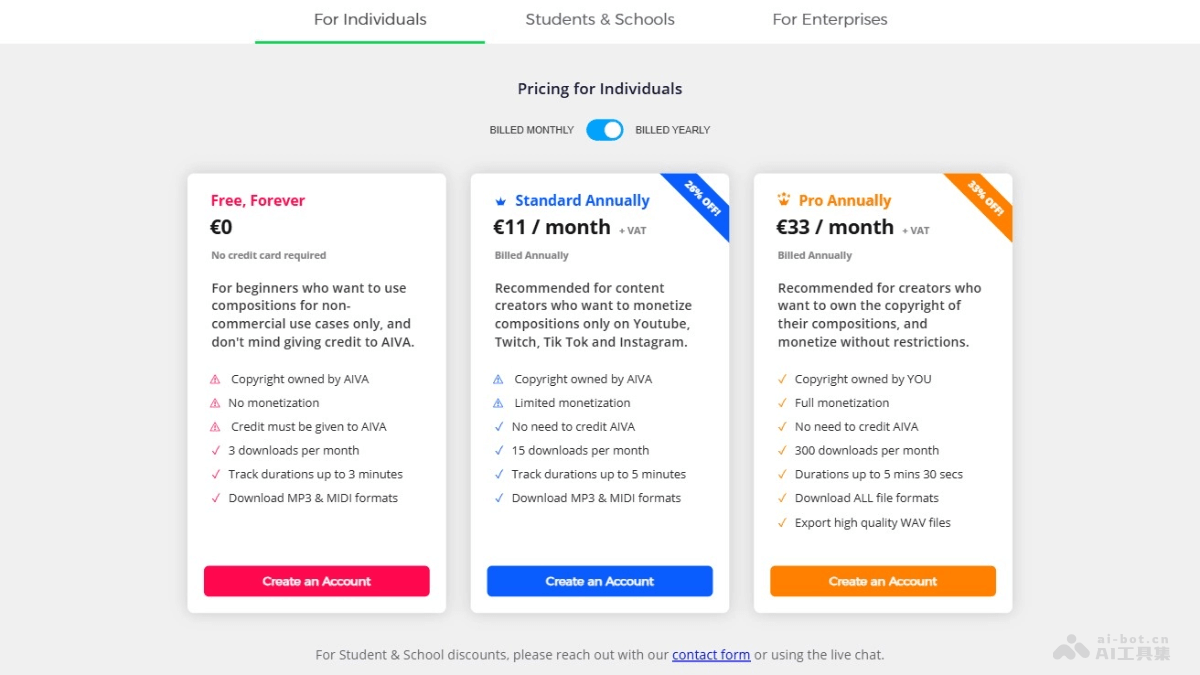
Task: Go to the For Enterprises tab
Action: (x=830, y=20)
